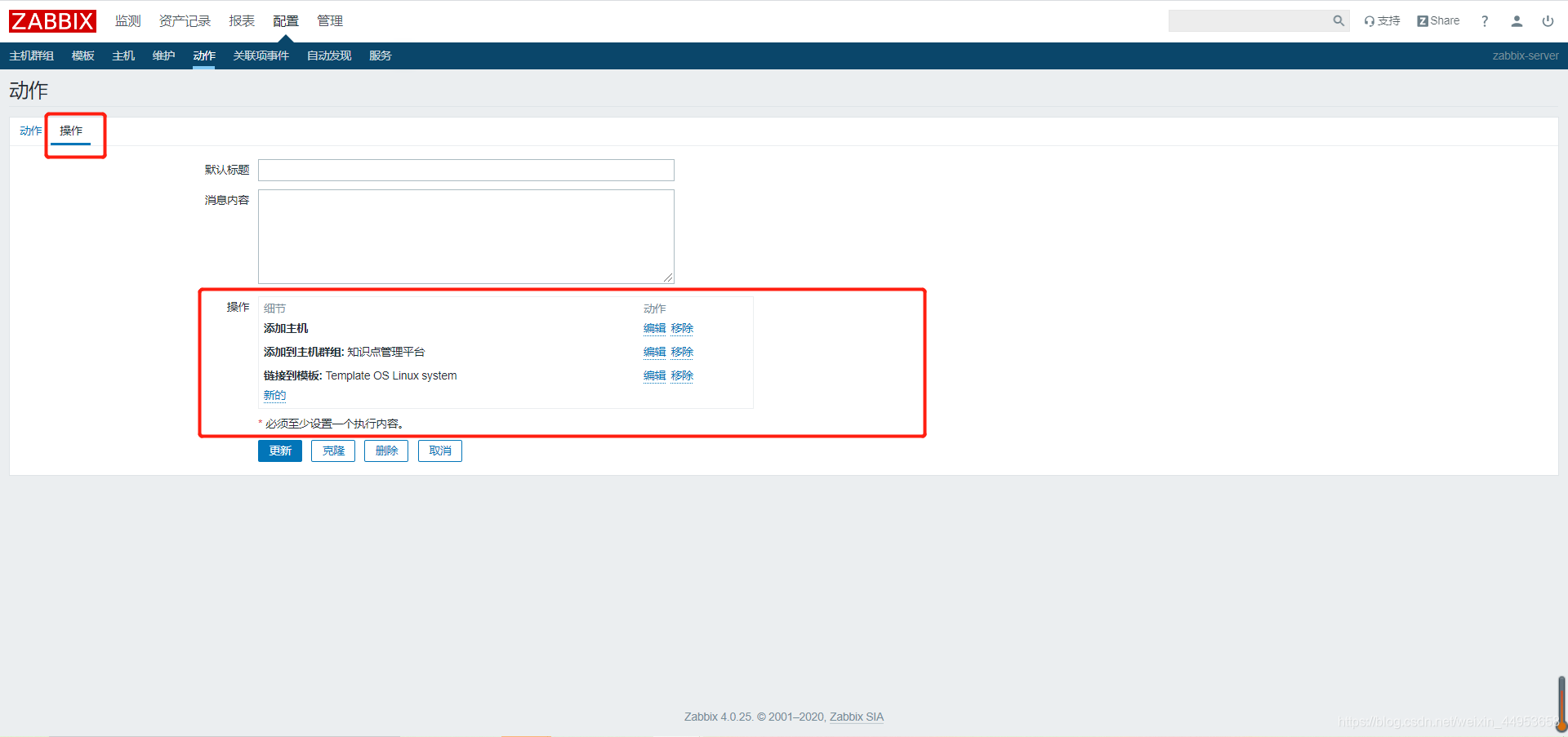Open user profile icon
This screenshot has height=737, width=1568.
click(1517, 21)
